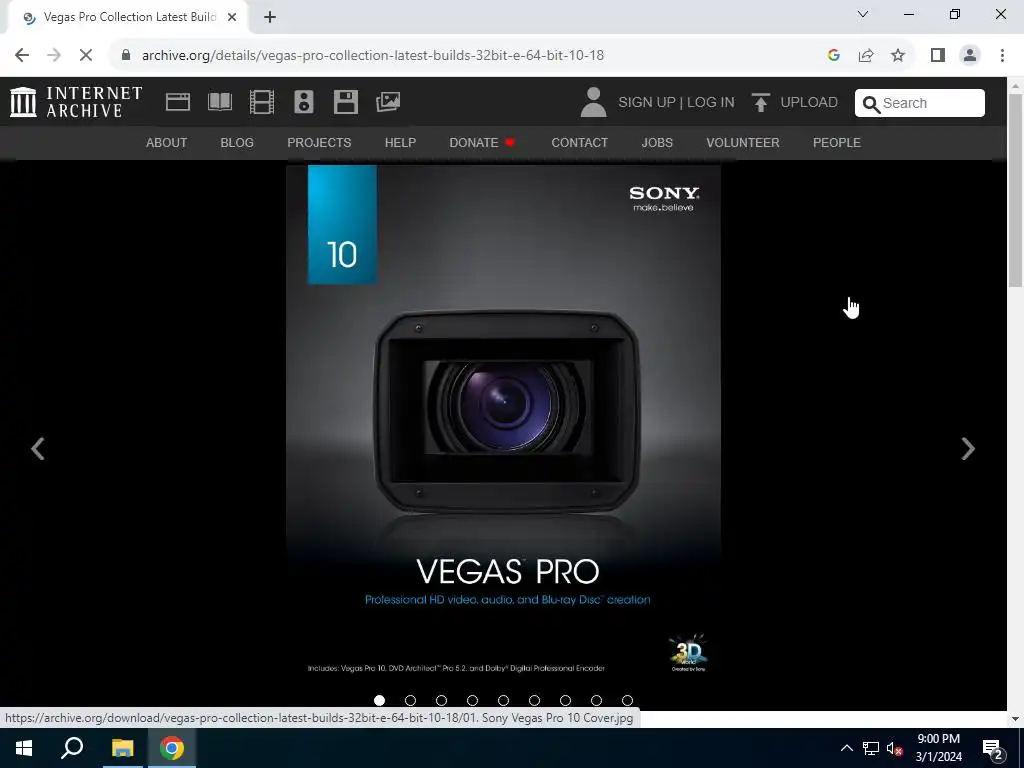
Task: Open new browser tab
Action: coord(270,17)
